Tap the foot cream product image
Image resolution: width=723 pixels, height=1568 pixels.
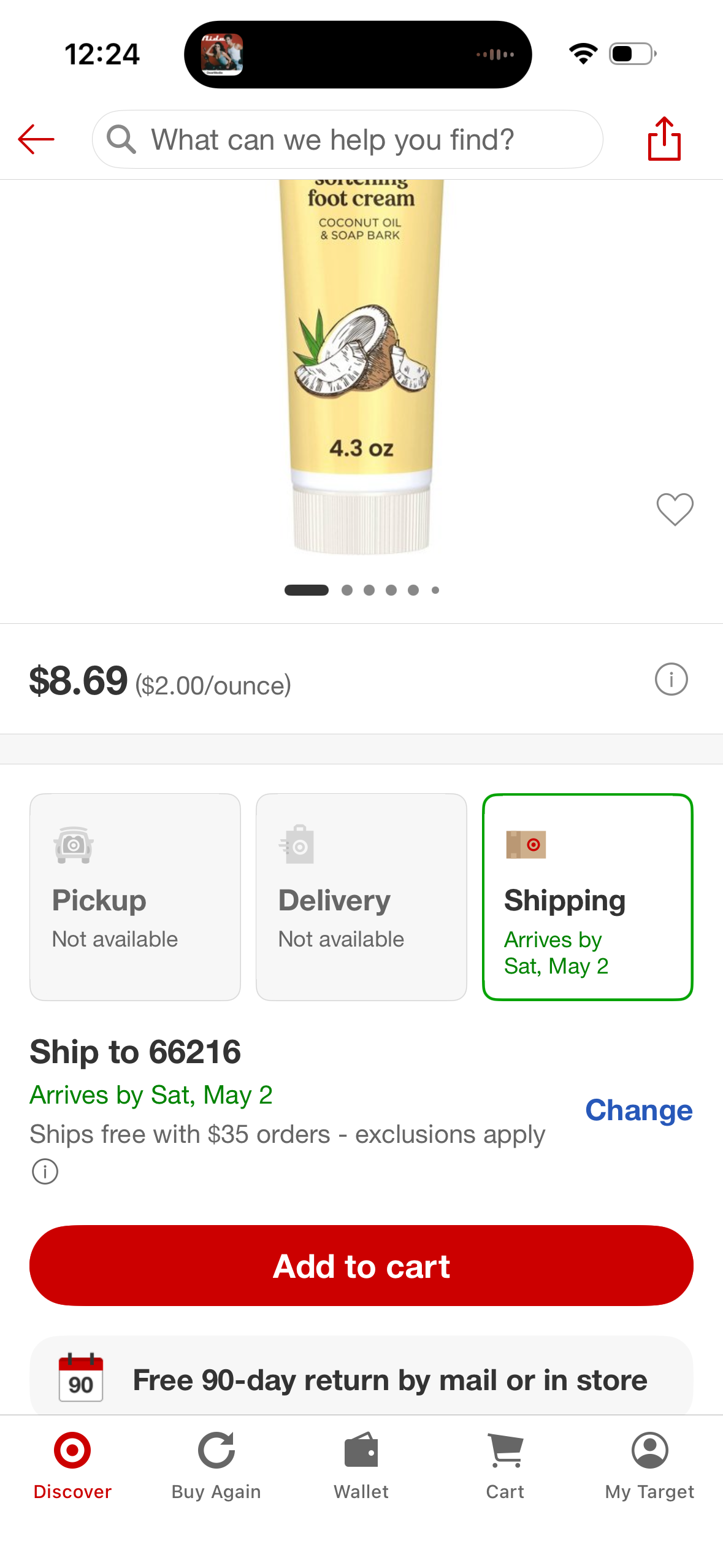point(361,368)
